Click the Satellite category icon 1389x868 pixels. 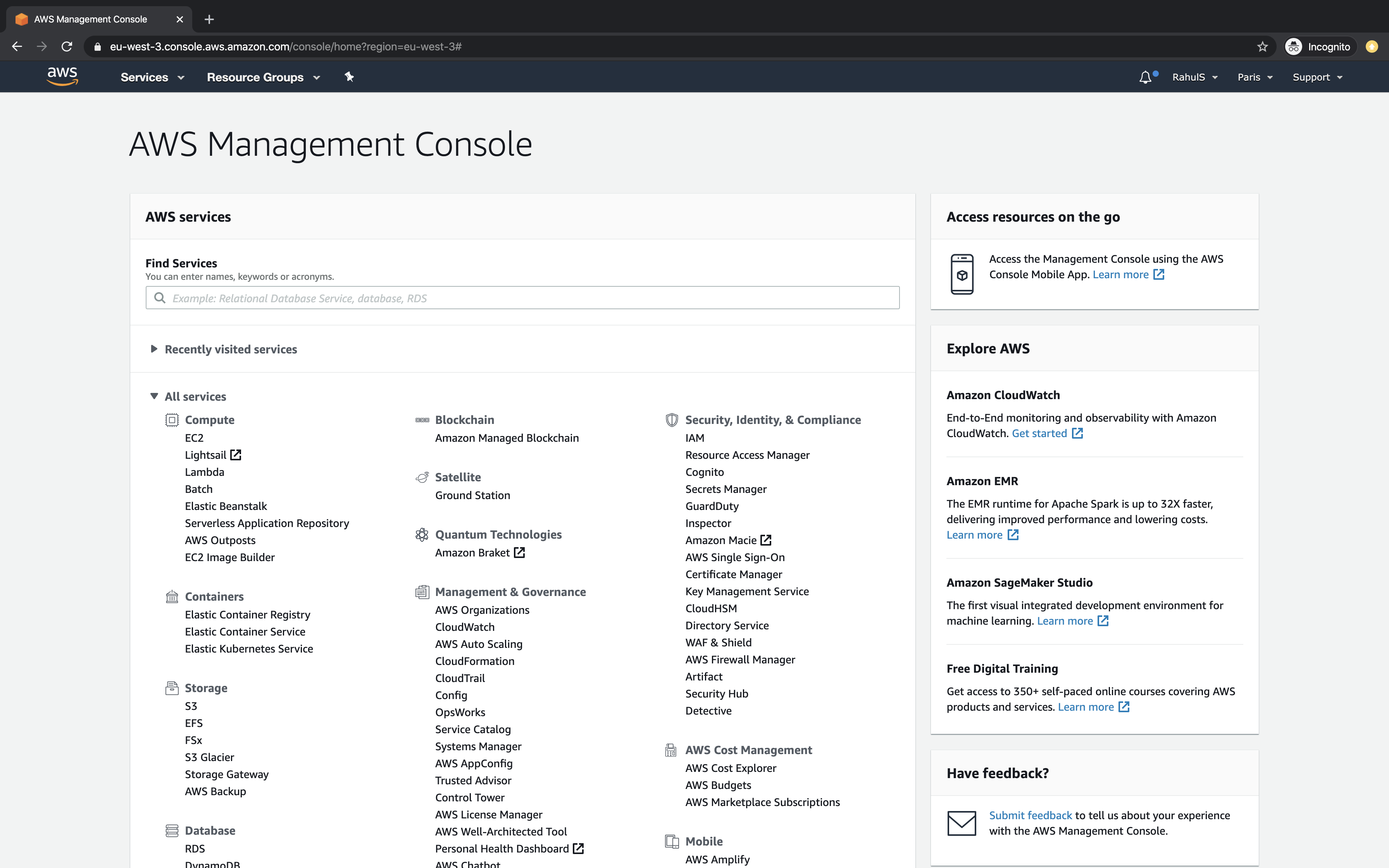click(x=422, y=477)
